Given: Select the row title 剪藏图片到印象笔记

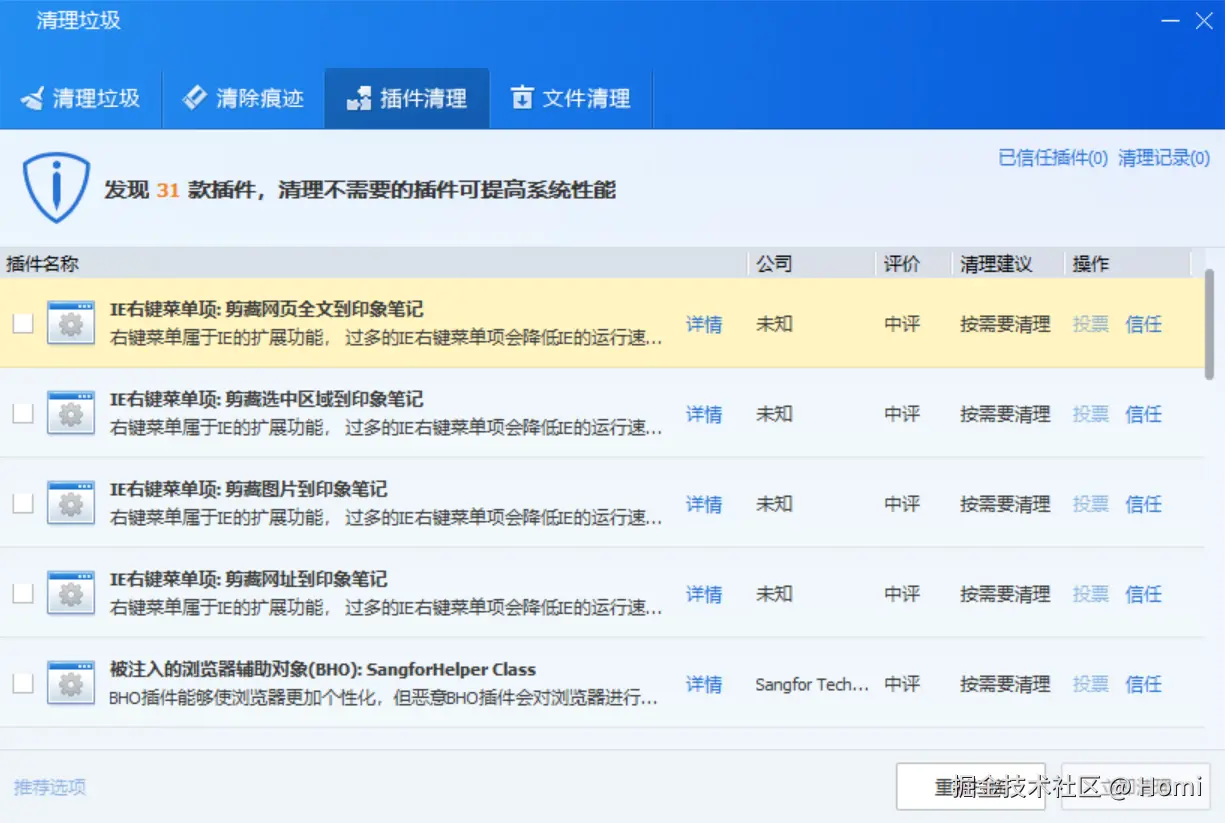Looking at the screenshot, I should pos(248,489).
